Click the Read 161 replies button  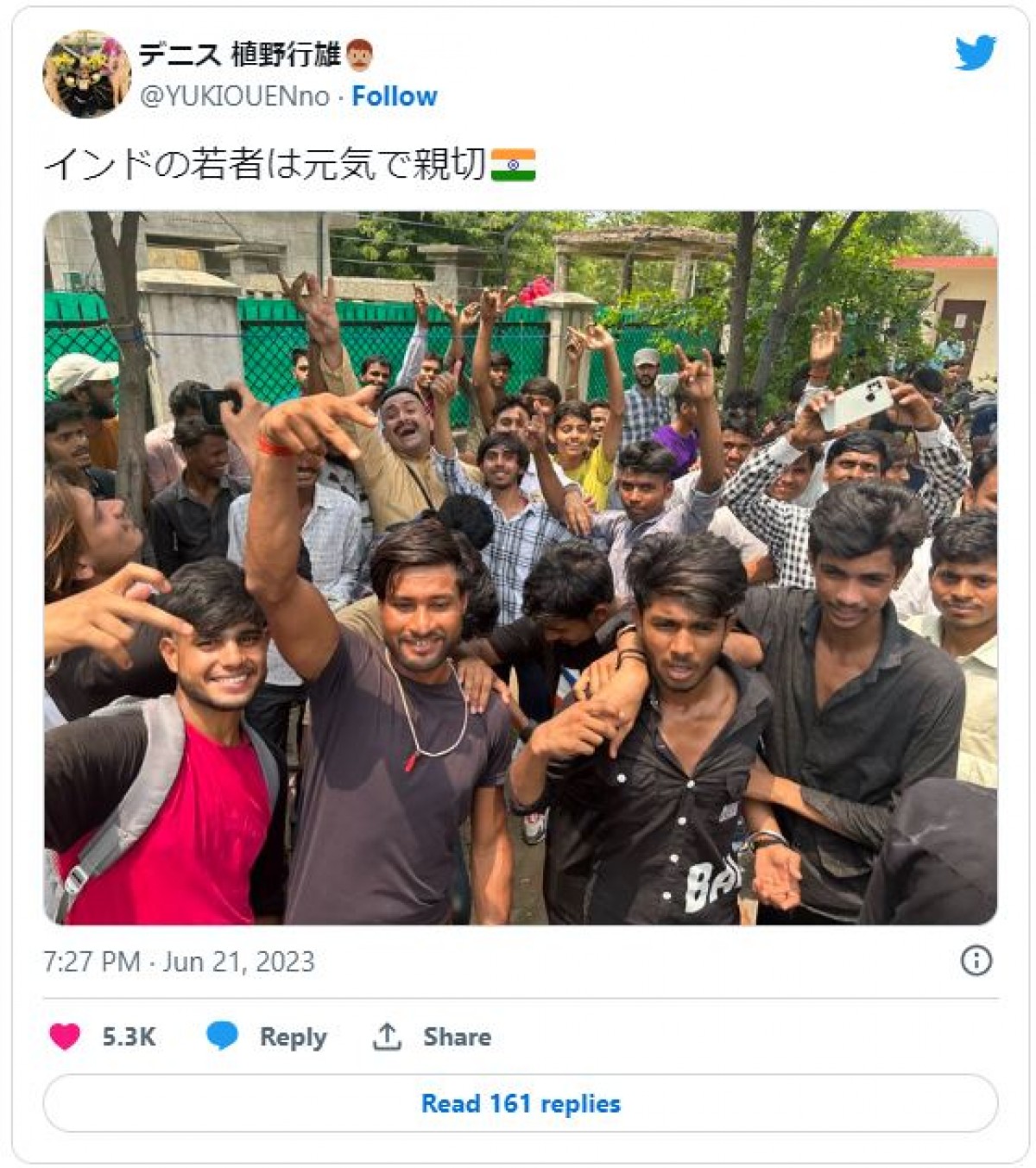[521, 1103]
